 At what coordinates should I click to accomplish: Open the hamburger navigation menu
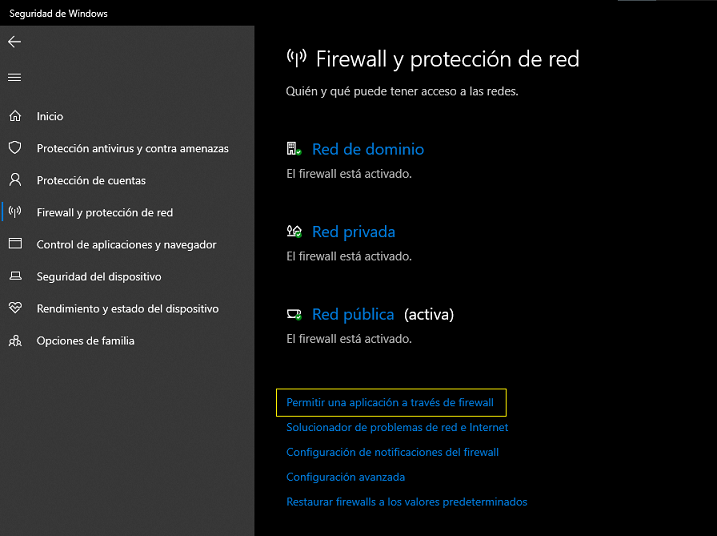coord(15,78)
